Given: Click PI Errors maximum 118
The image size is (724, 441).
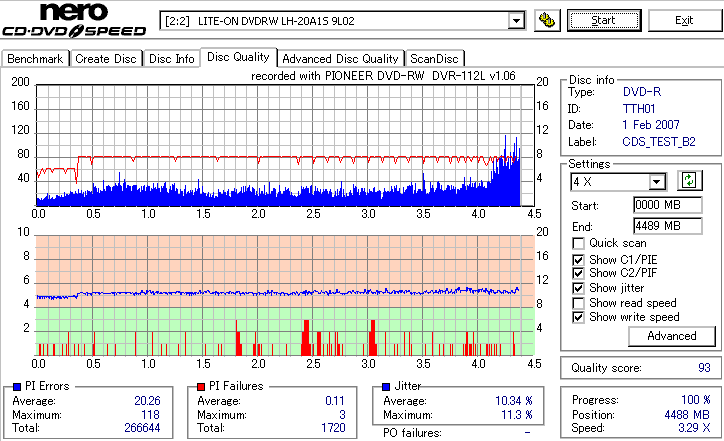Looking at the screenshot, I should 151,415.
